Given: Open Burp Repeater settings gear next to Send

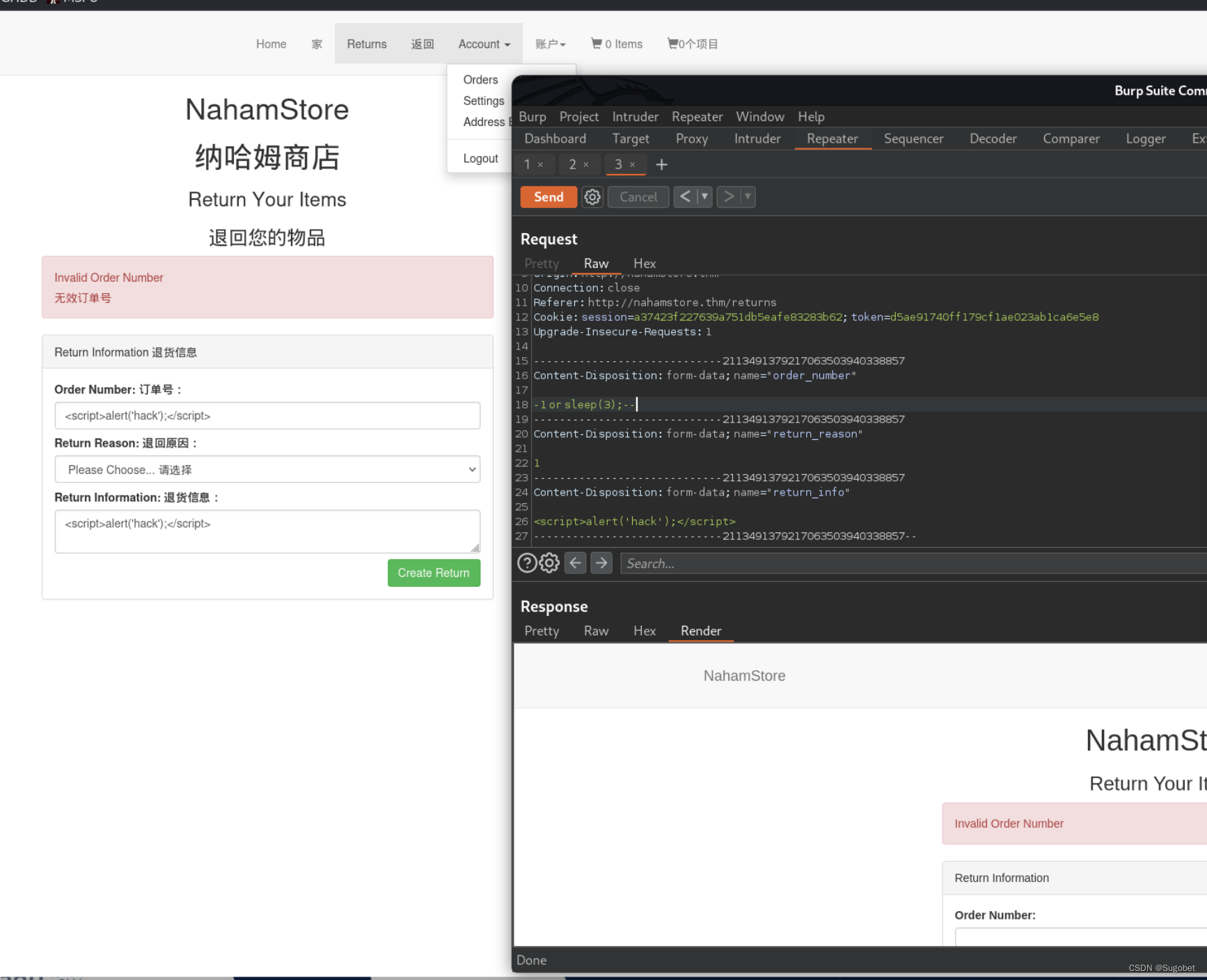Looking at the screenshot, I should coord(592,197).
